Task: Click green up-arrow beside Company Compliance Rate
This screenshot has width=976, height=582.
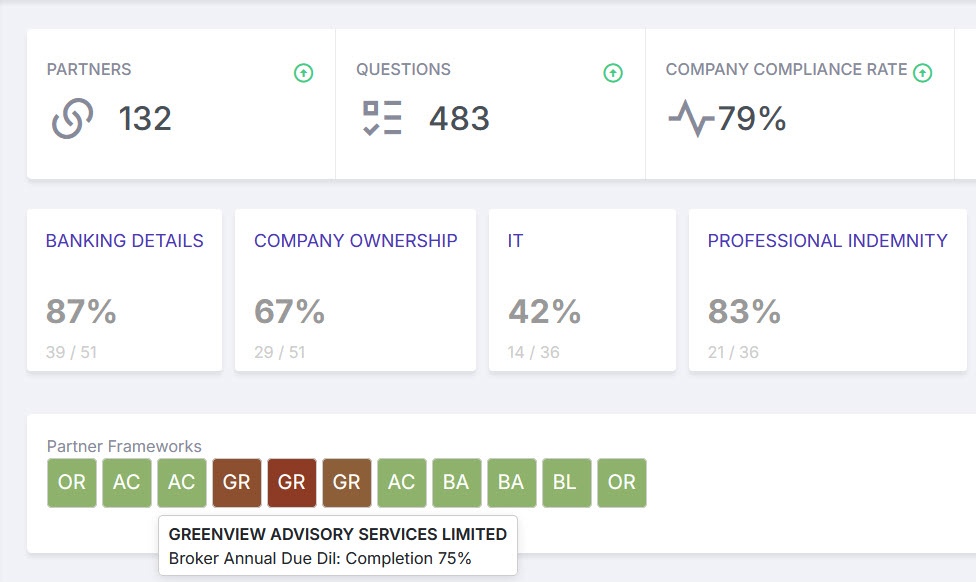Action: coord(922,73)
